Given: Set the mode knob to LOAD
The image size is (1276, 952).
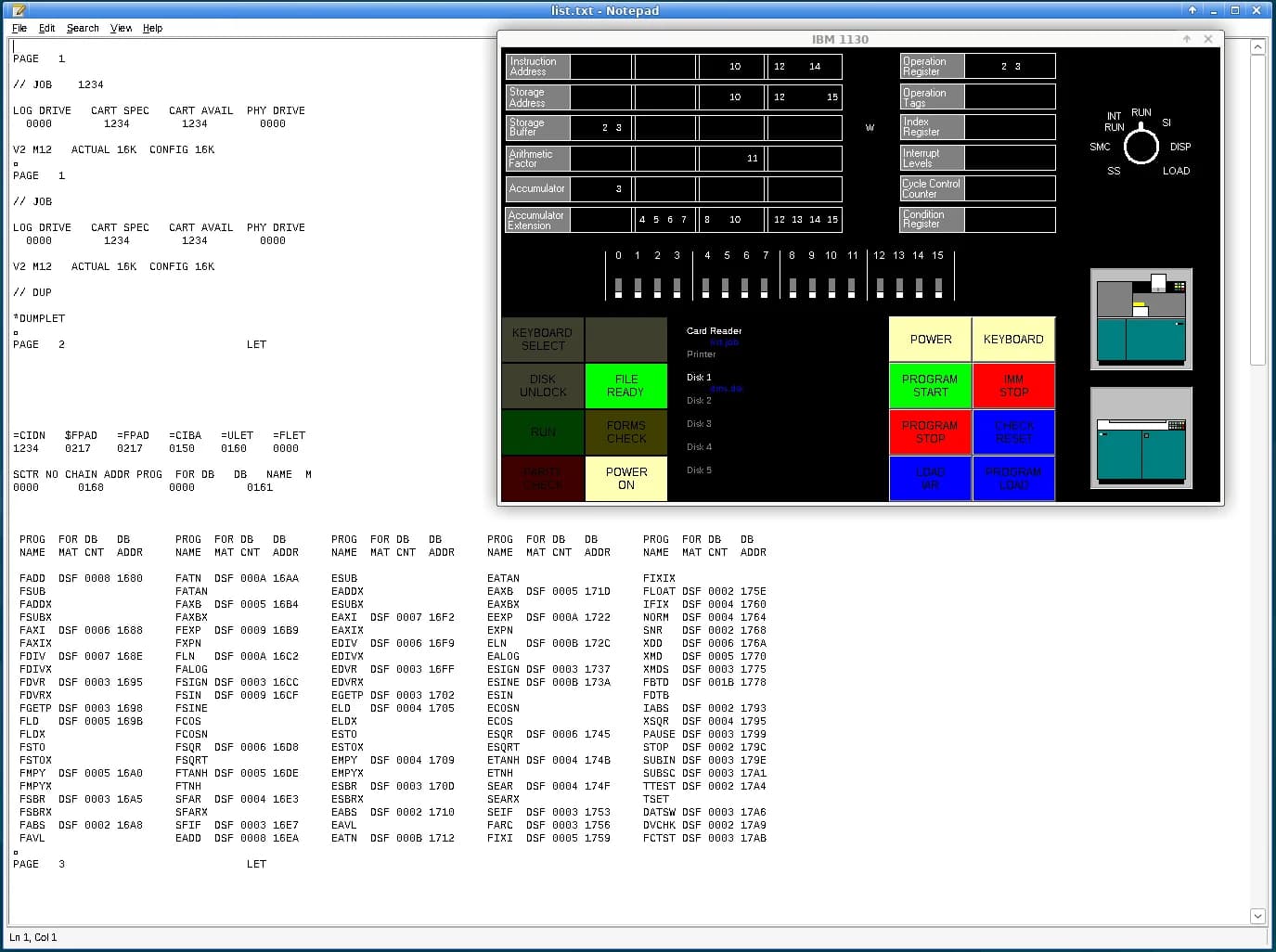Looking at the screenshot, I should tap(1176, 171).
